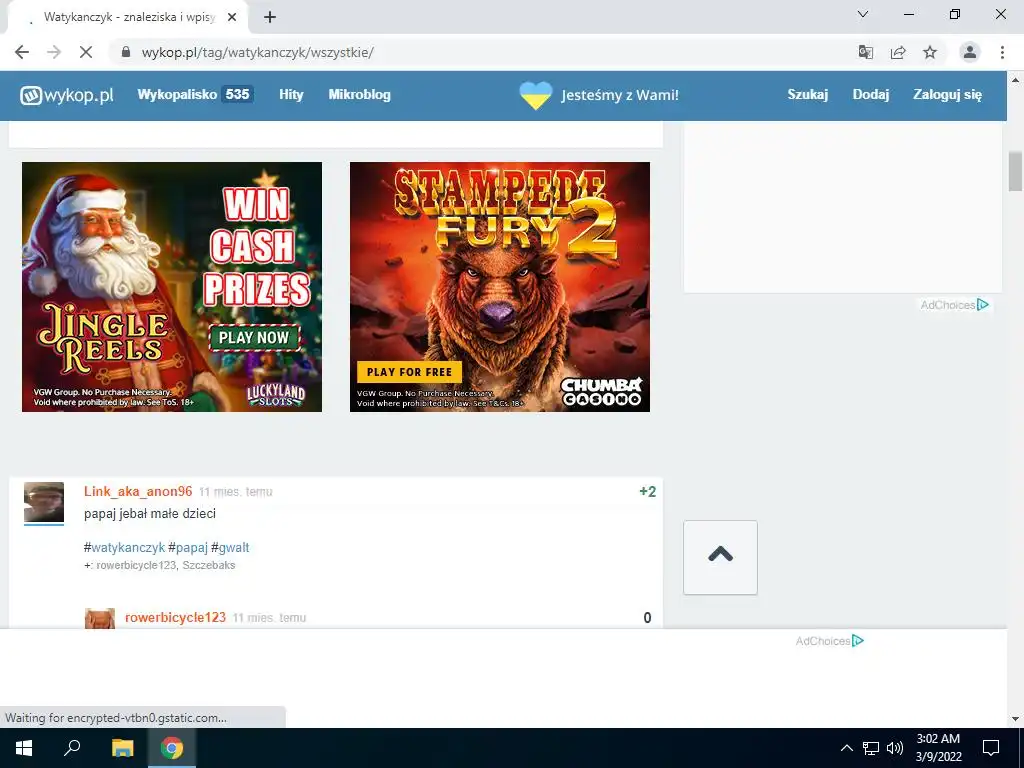Open site info via the padlock icon

coord(126,52)
